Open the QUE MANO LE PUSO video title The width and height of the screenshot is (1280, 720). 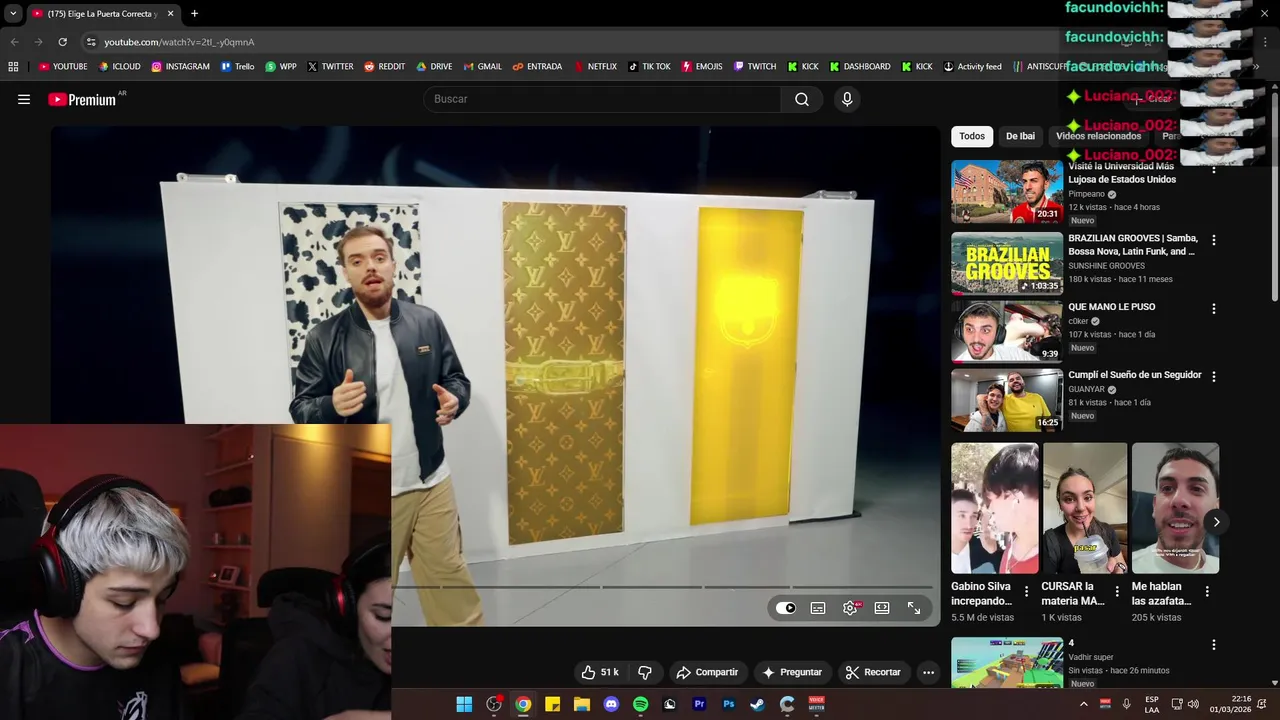coord(1111,307)
